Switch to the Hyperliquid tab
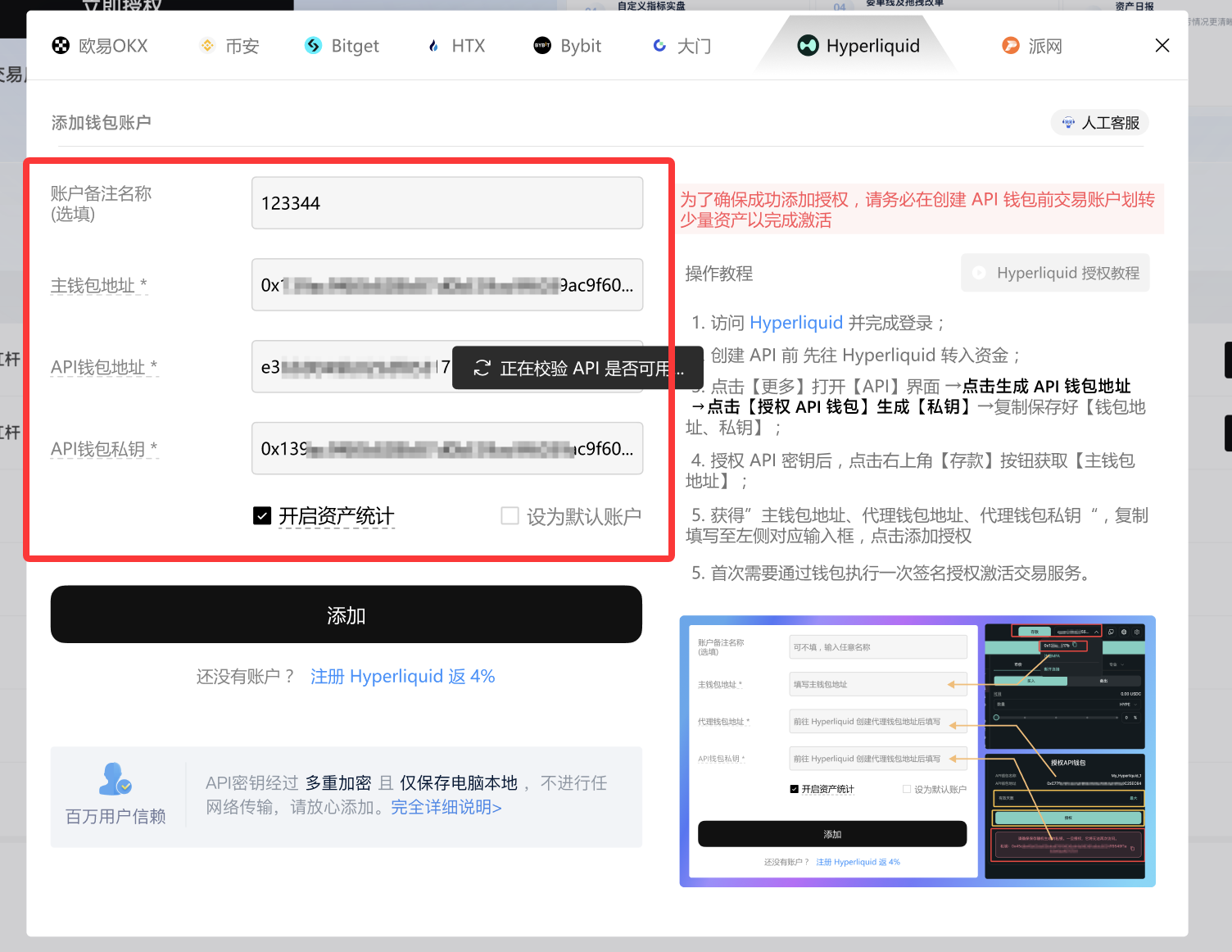 tap(858, 46)
